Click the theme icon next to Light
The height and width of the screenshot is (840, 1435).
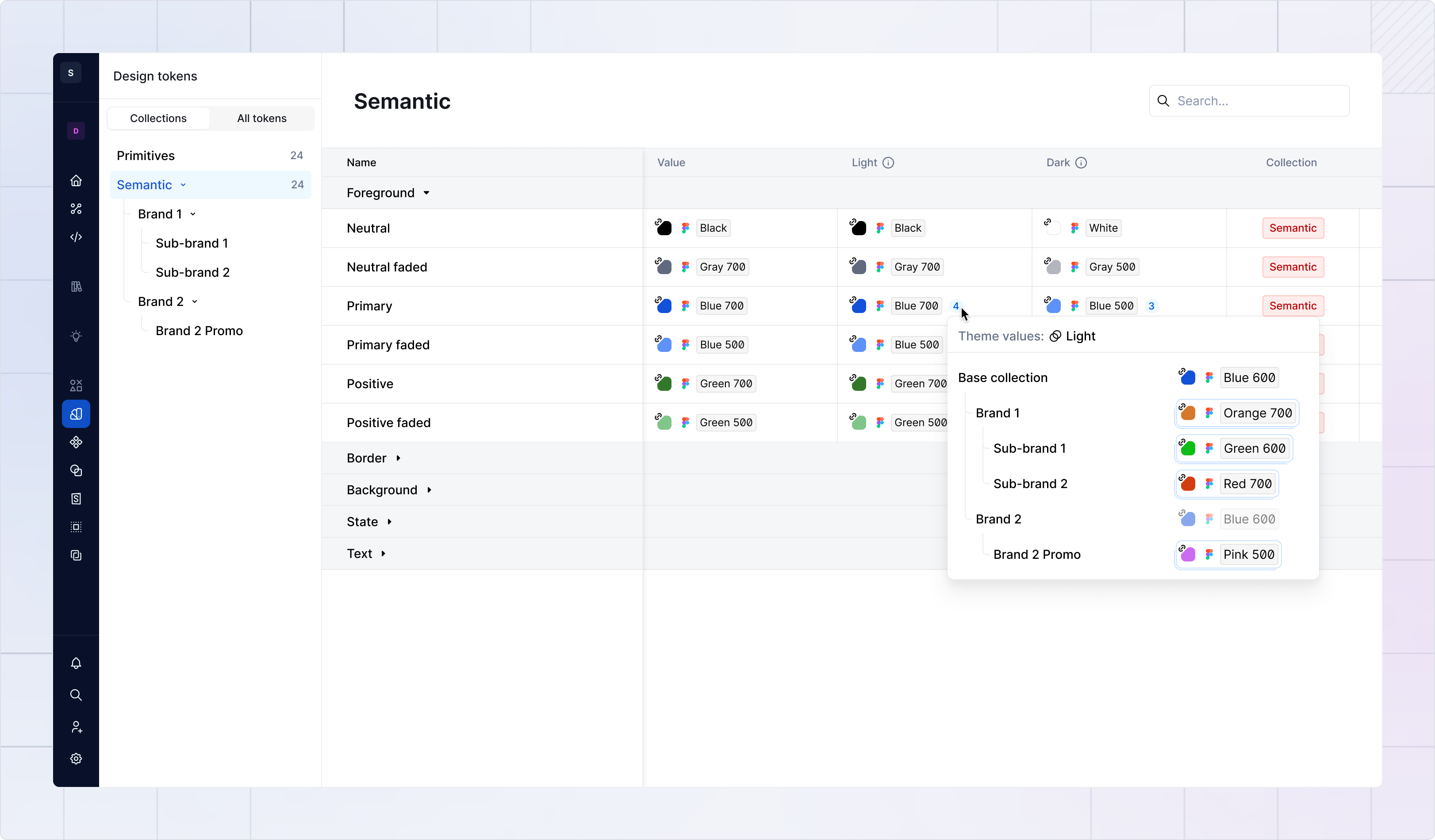pyautogui.click(x=1055, y=336)
